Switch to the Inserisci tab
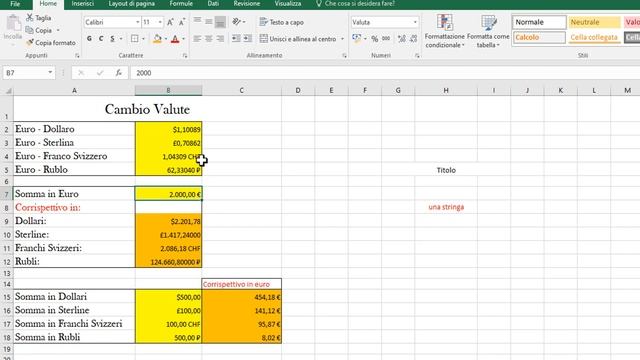The height and width of the screenshot is (360, 640). point(82,4)
